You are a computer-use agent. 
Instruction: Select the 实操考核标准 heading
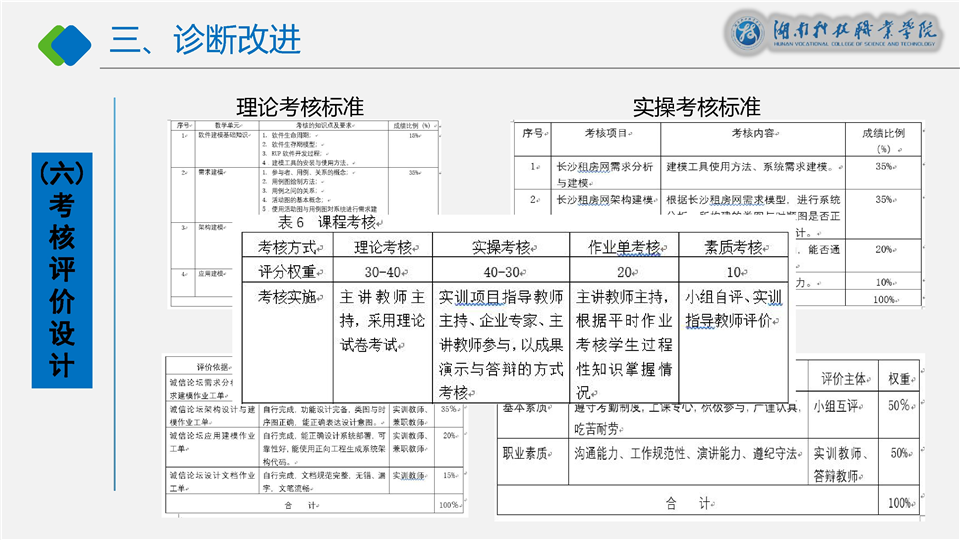coord(697,106)
